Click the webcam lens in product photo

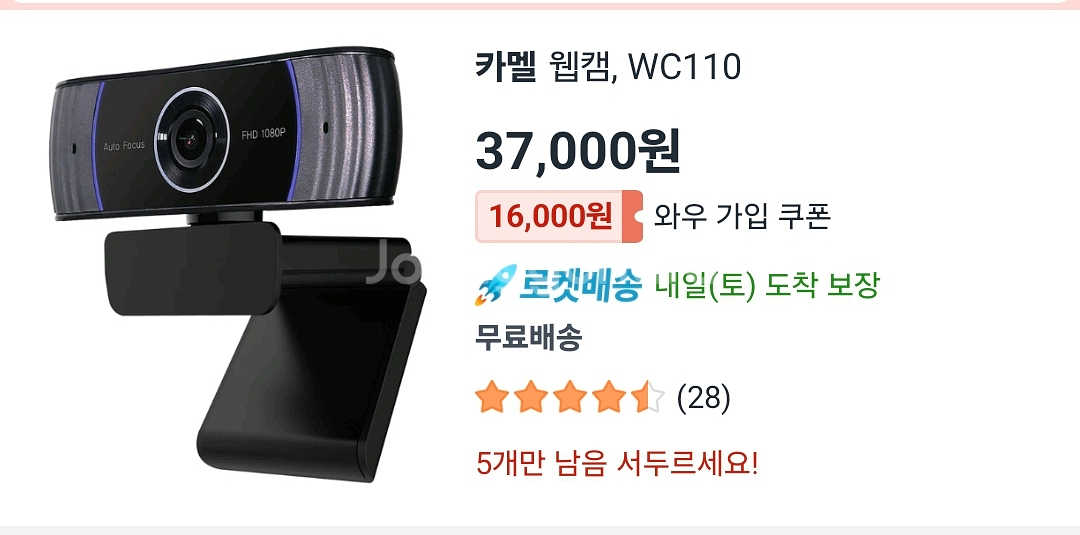[x=191, y=140]
